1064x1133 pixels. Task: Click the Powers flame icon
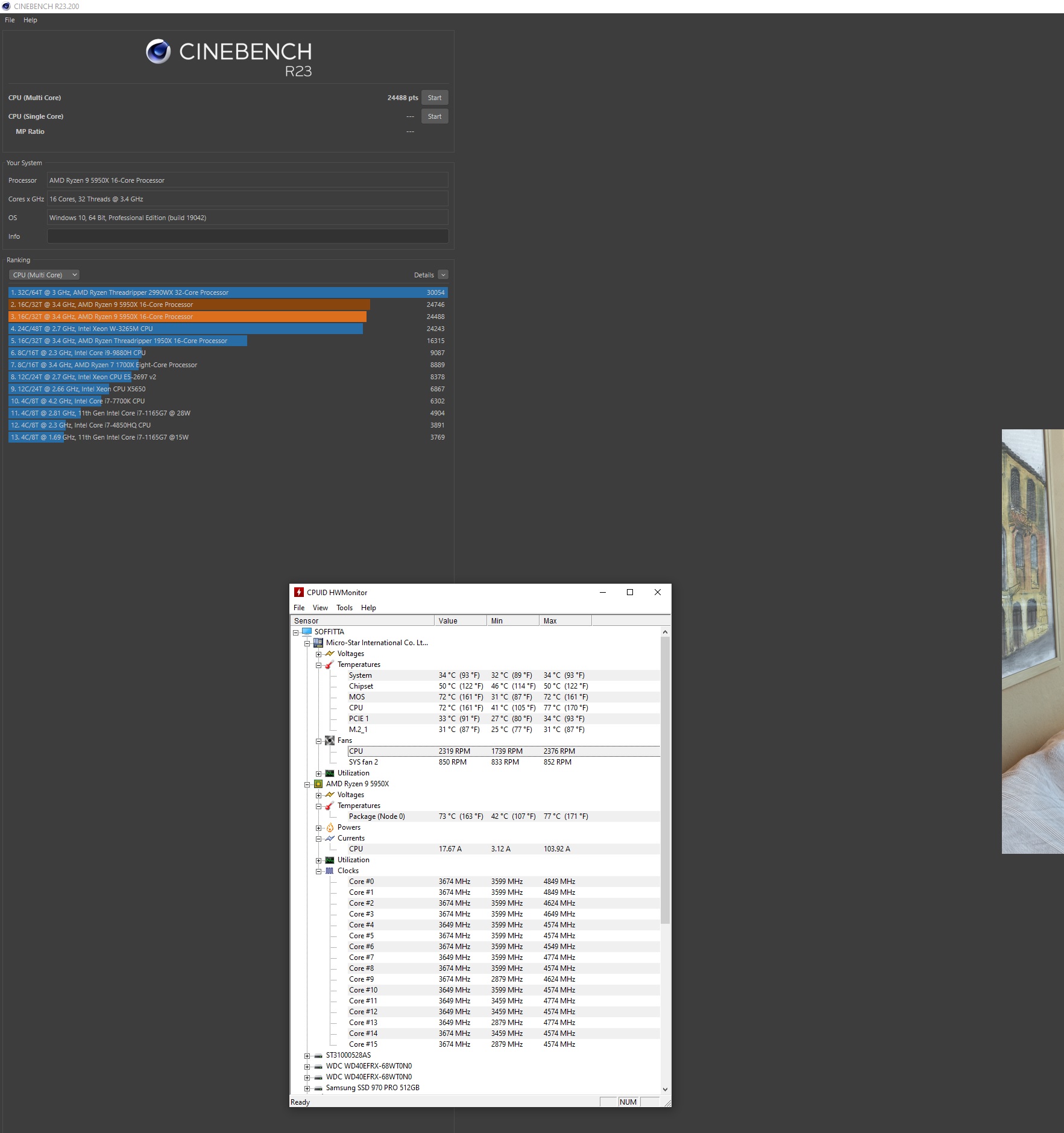tap(329, 827)
